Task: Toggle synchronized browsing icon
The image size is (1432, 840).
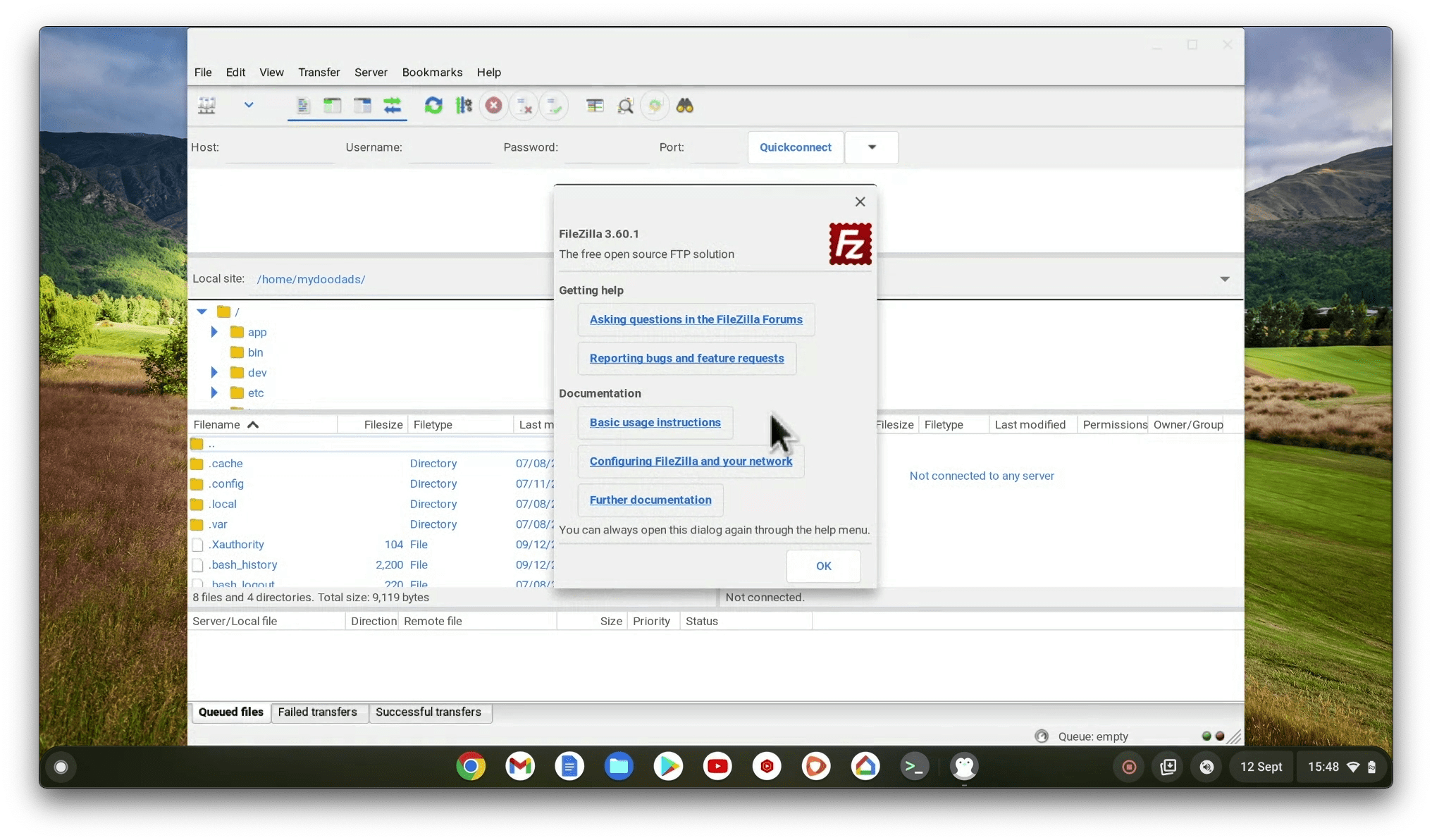Action: coord(655,106)
